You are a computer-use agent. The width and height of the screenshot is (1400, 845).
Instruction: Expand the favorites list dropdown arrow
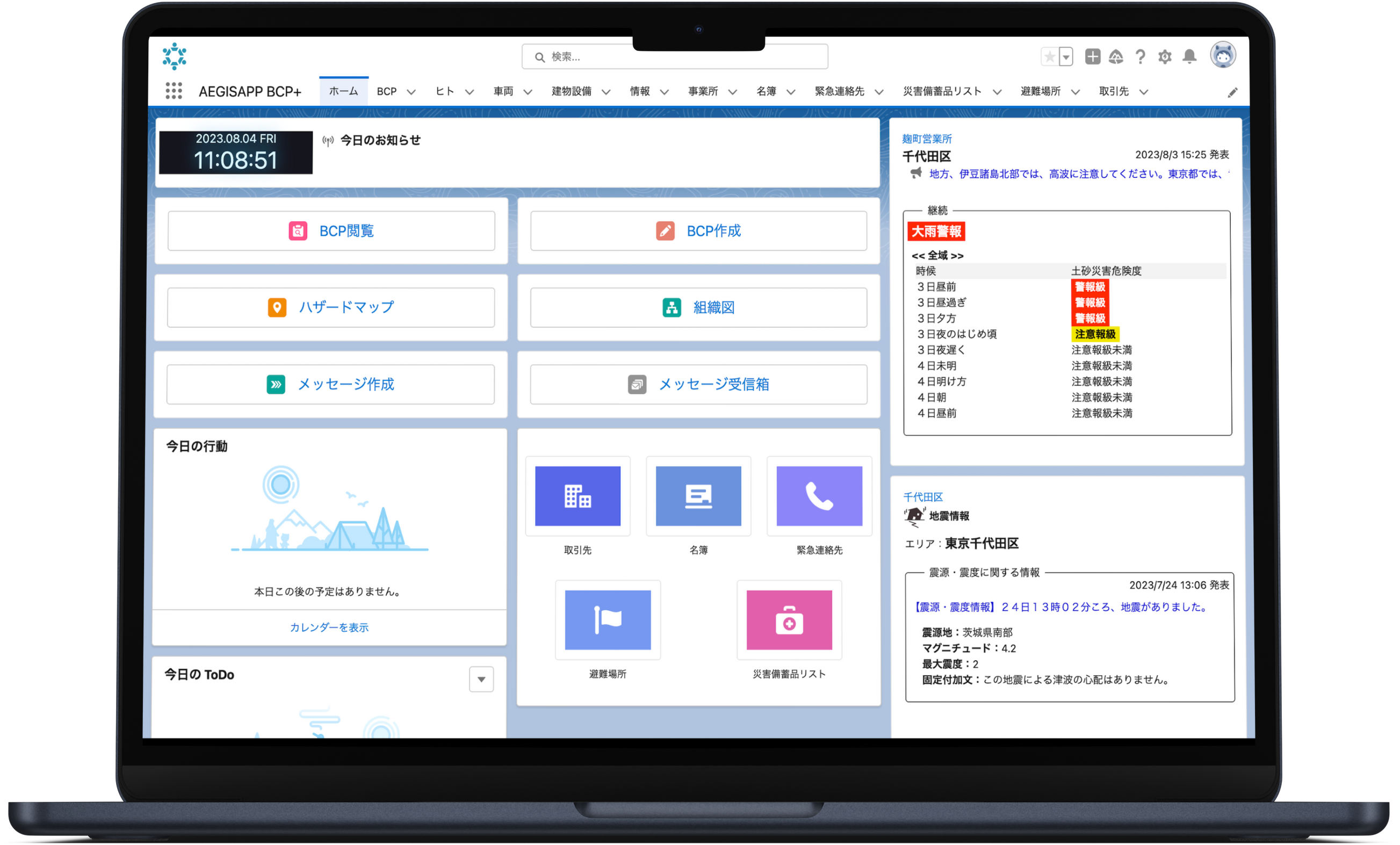pos(1066,57)
